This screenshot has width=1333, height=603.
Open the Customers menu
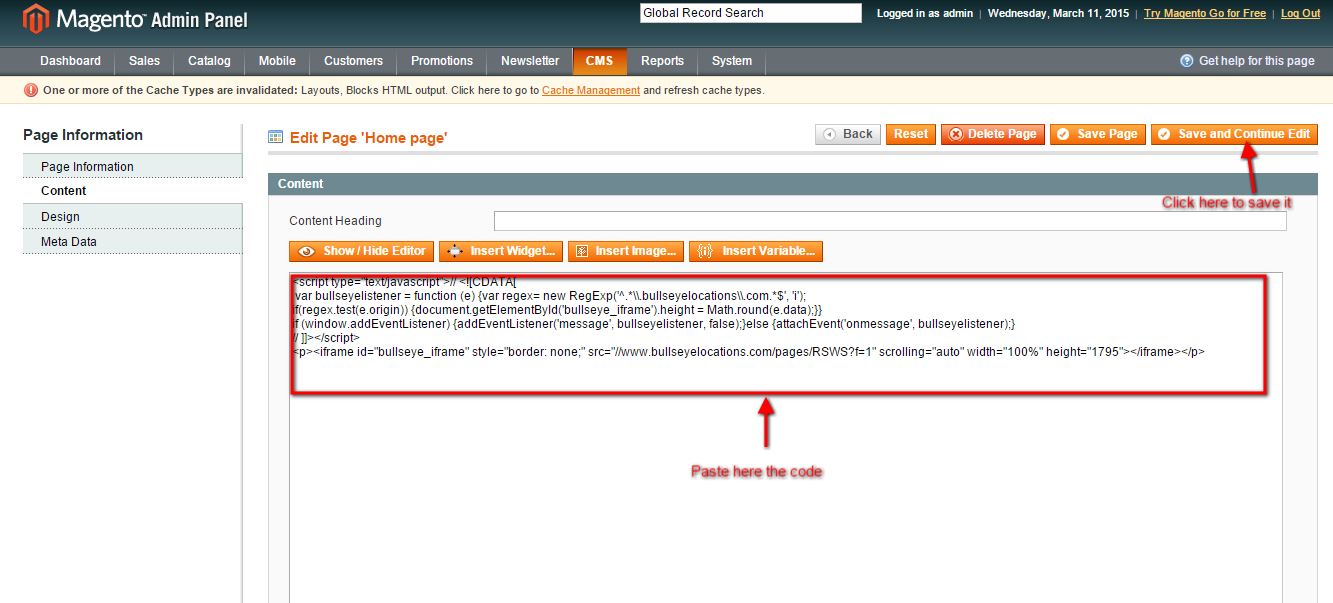tap(353, 61)
